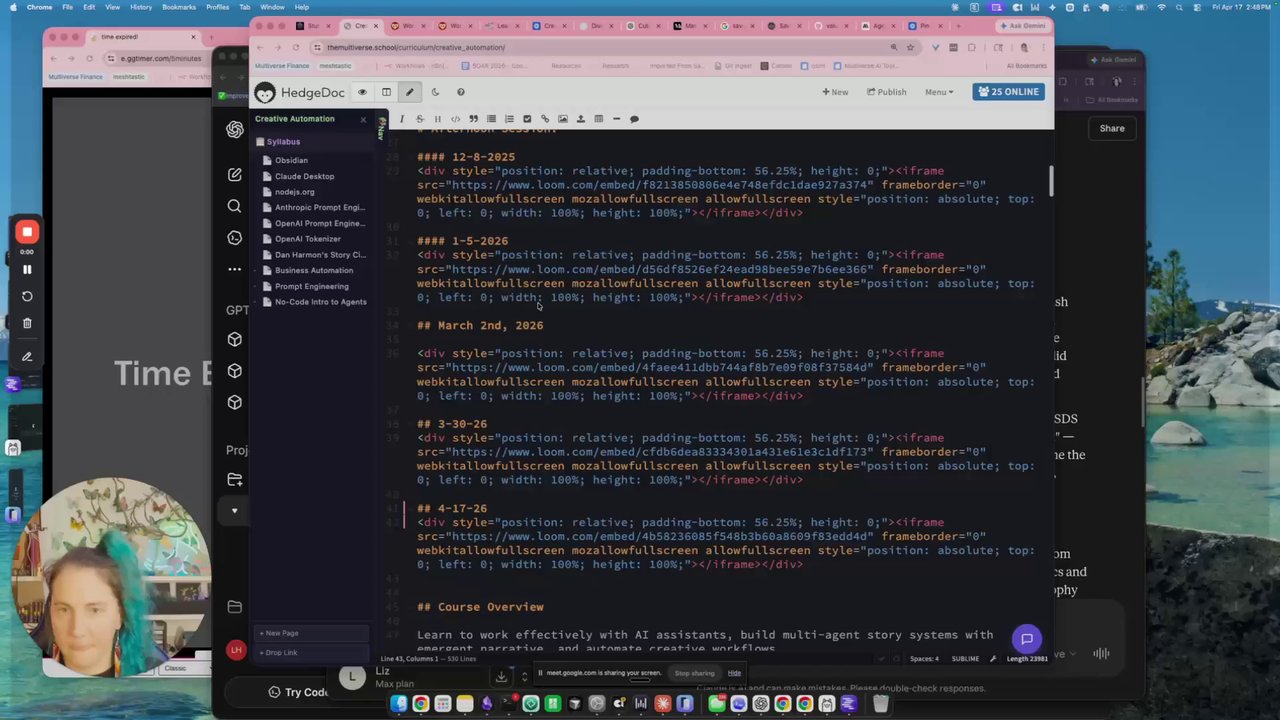Pause the screen recording
1280x720 pixels.
27,269
